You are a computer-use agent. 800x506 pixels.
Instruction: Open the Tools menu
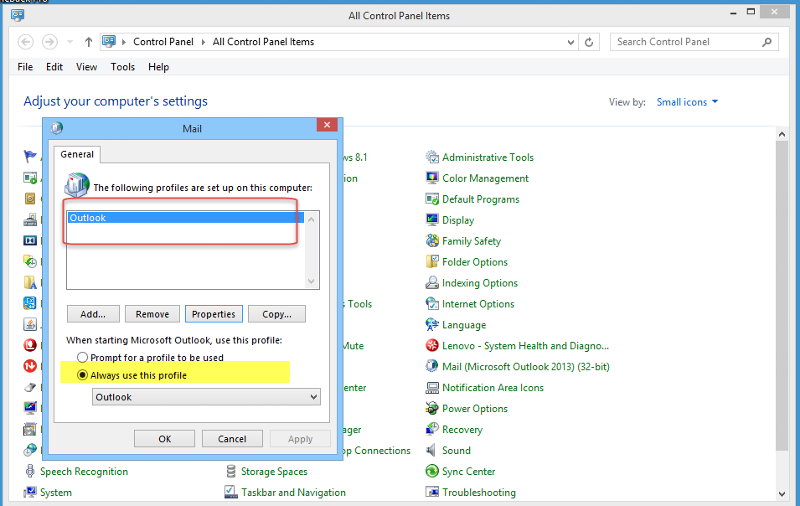click(x=122, y=67)
